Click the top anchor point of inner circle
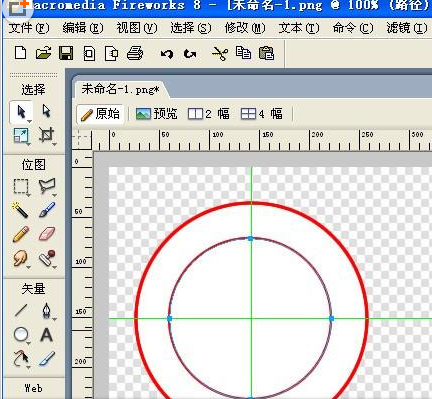Image resolution: width=432 pixels, height=399 pixels. click(251, 238)
